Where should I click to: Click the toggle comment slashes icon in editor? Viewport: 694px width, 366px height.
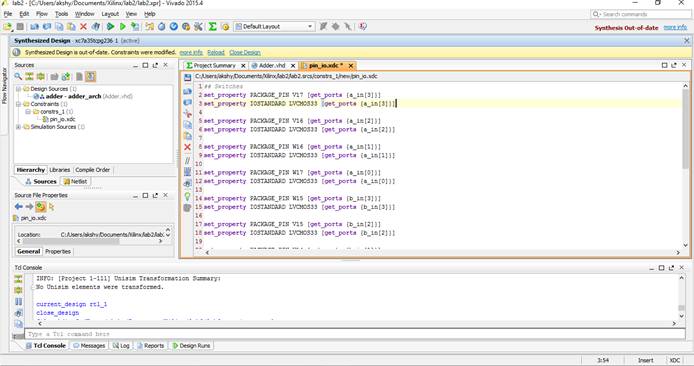pos(187,160)
